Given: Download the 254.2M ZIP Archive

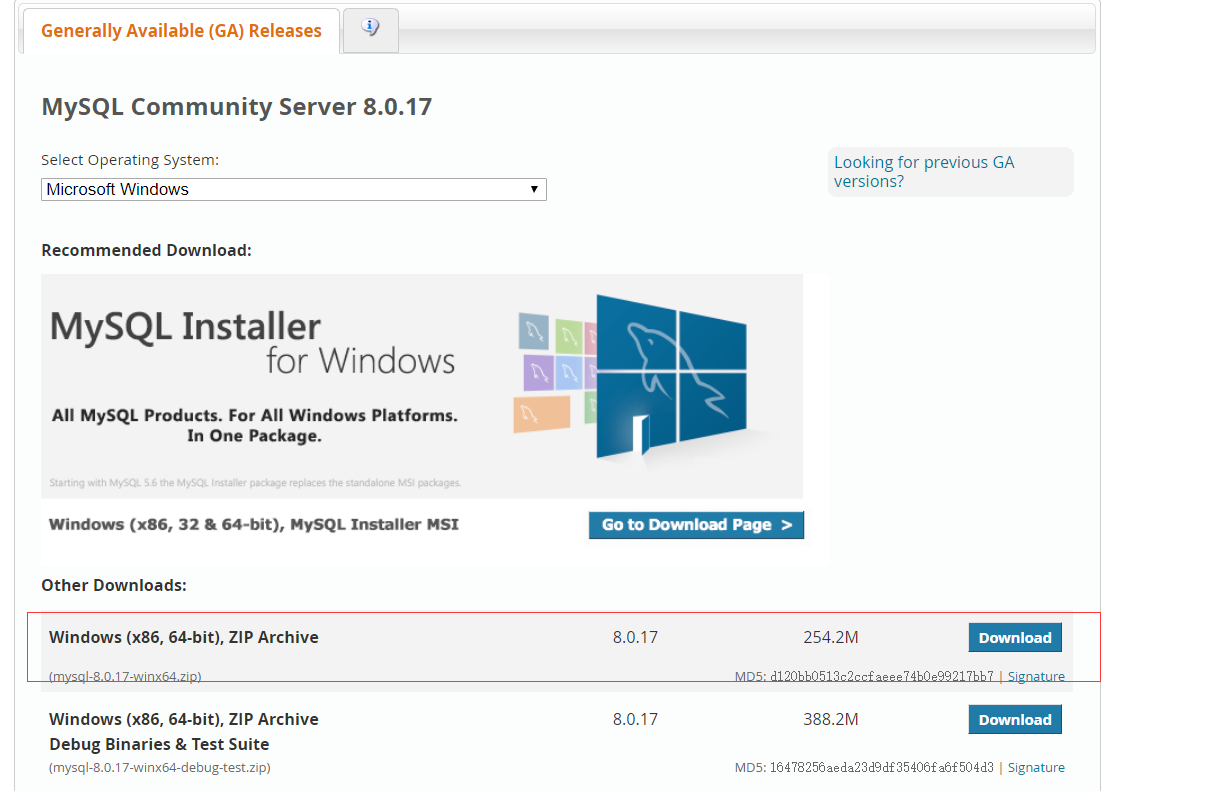Looking at the screenshot, I should 1015,638.
